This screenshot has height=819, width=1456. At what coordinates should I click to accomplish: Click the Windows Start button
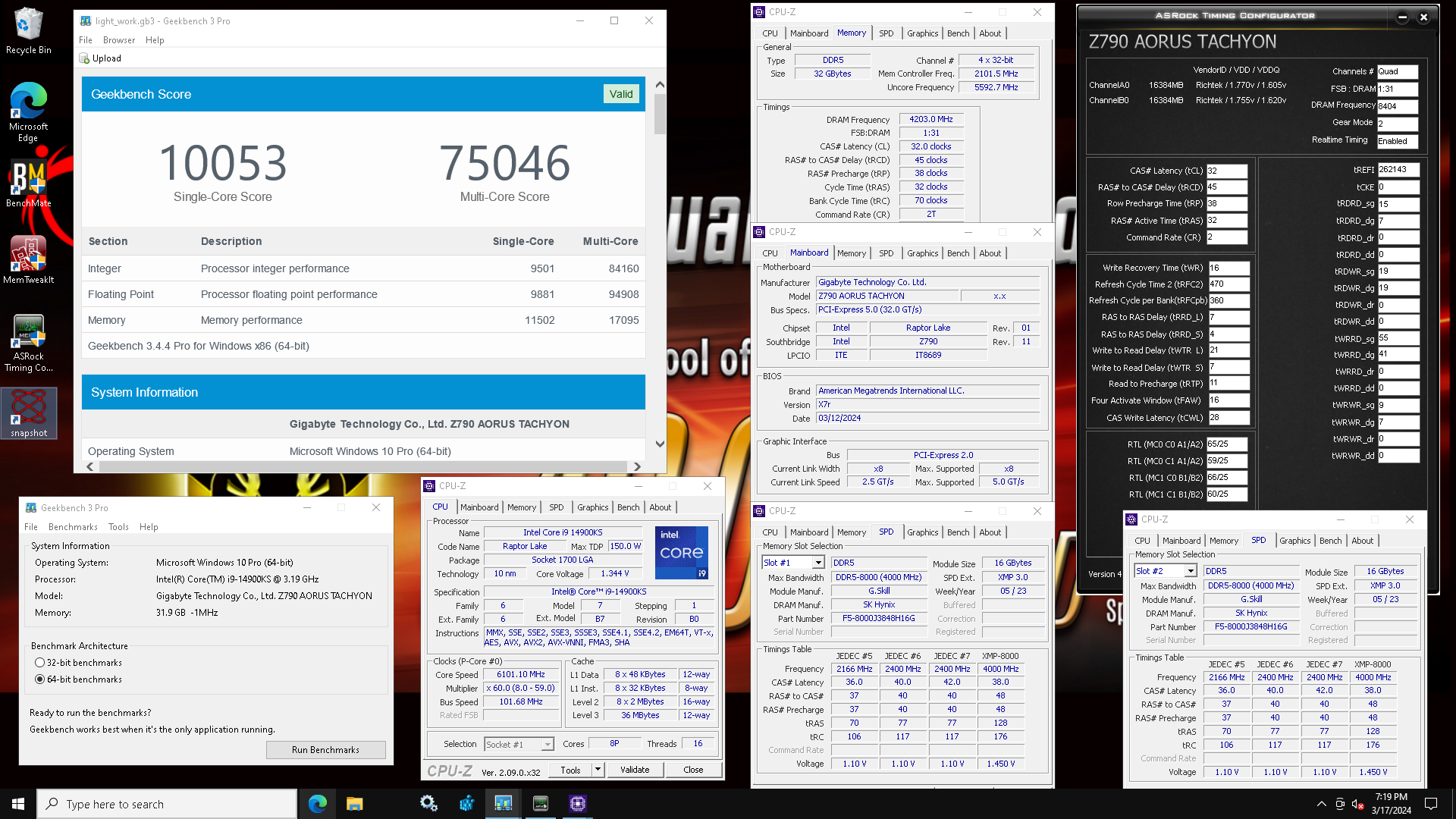point(18,804)
